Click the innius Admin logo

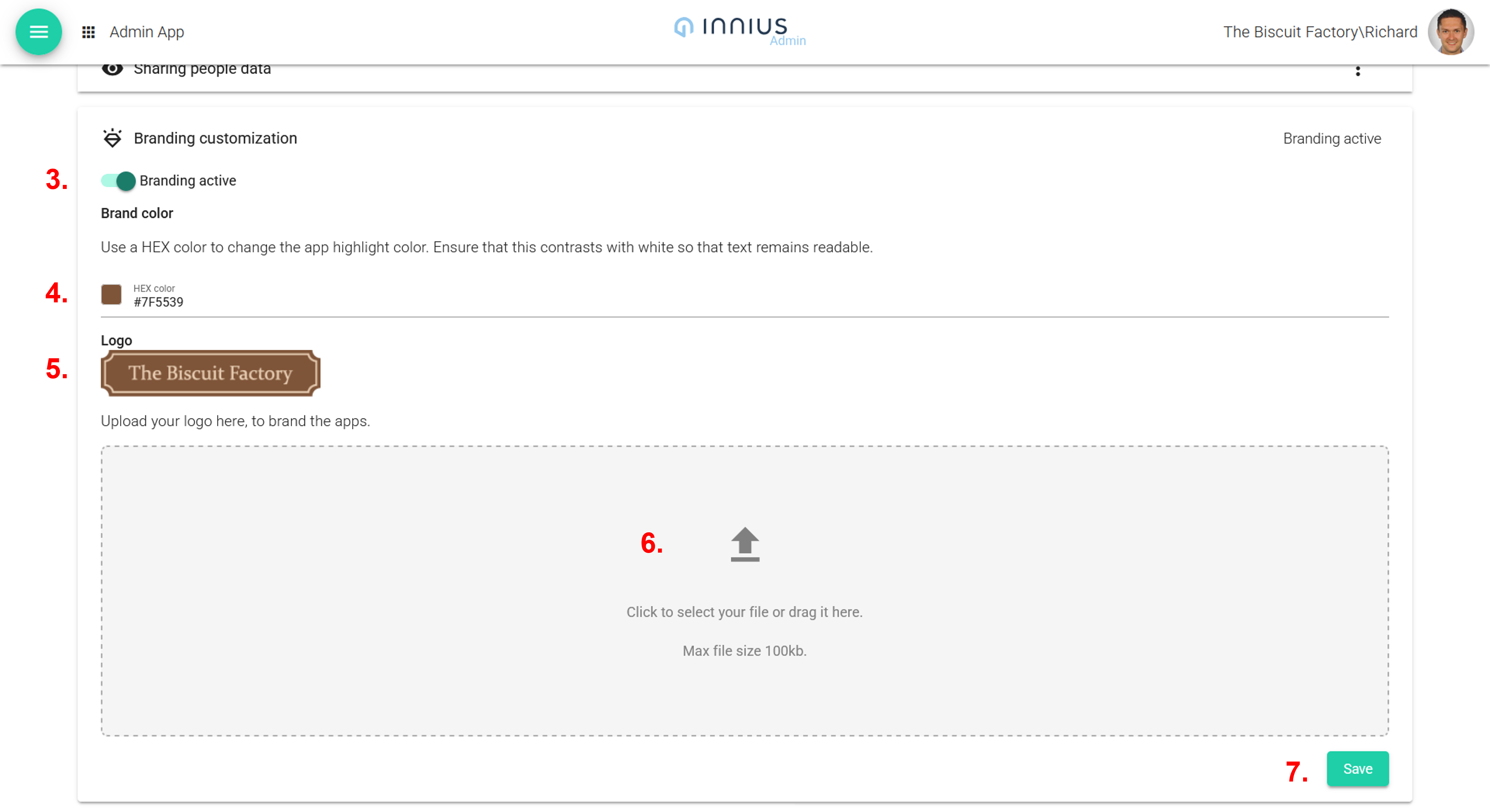pos(739,29)
